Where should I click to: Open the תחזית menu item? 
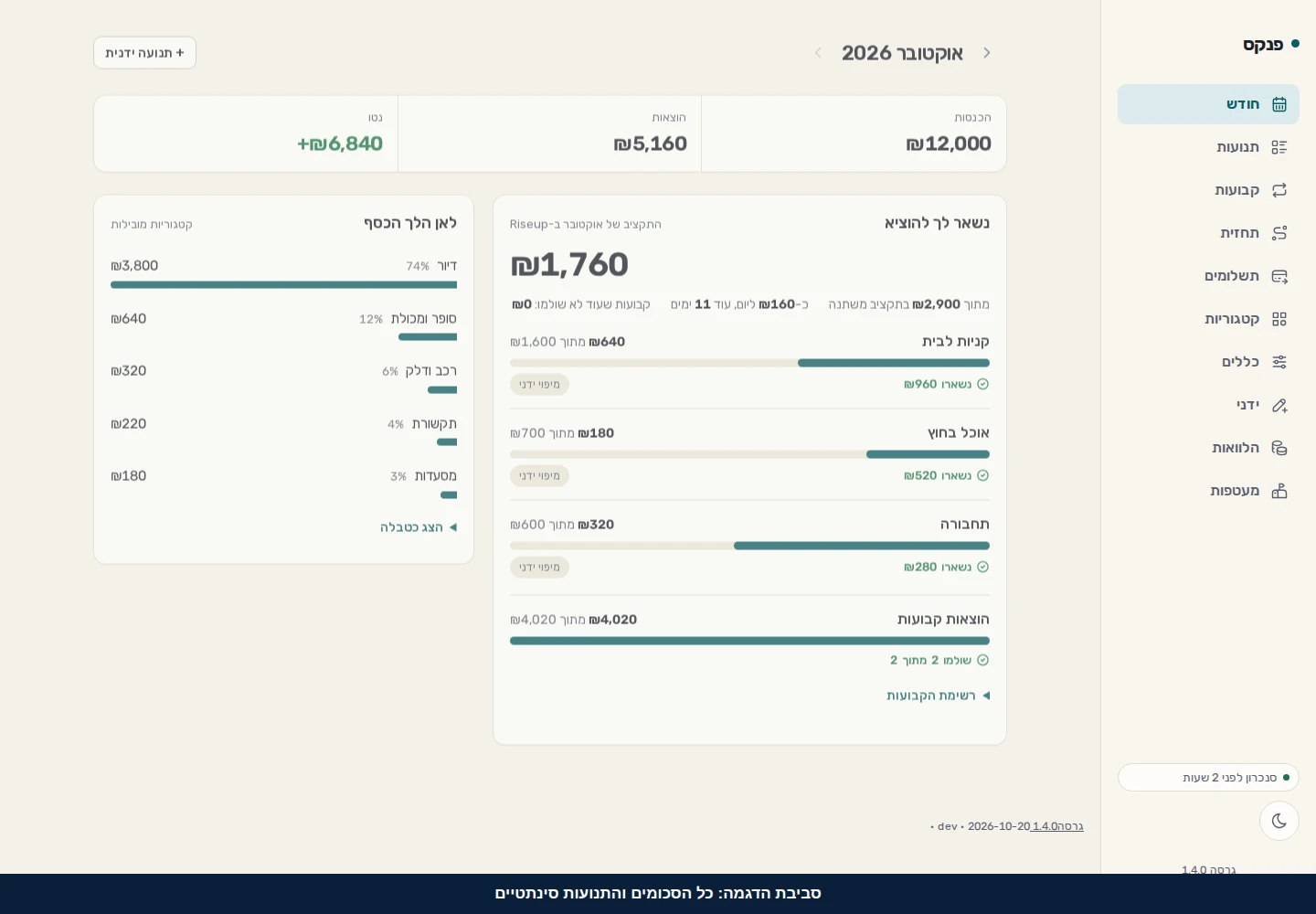1208,233
